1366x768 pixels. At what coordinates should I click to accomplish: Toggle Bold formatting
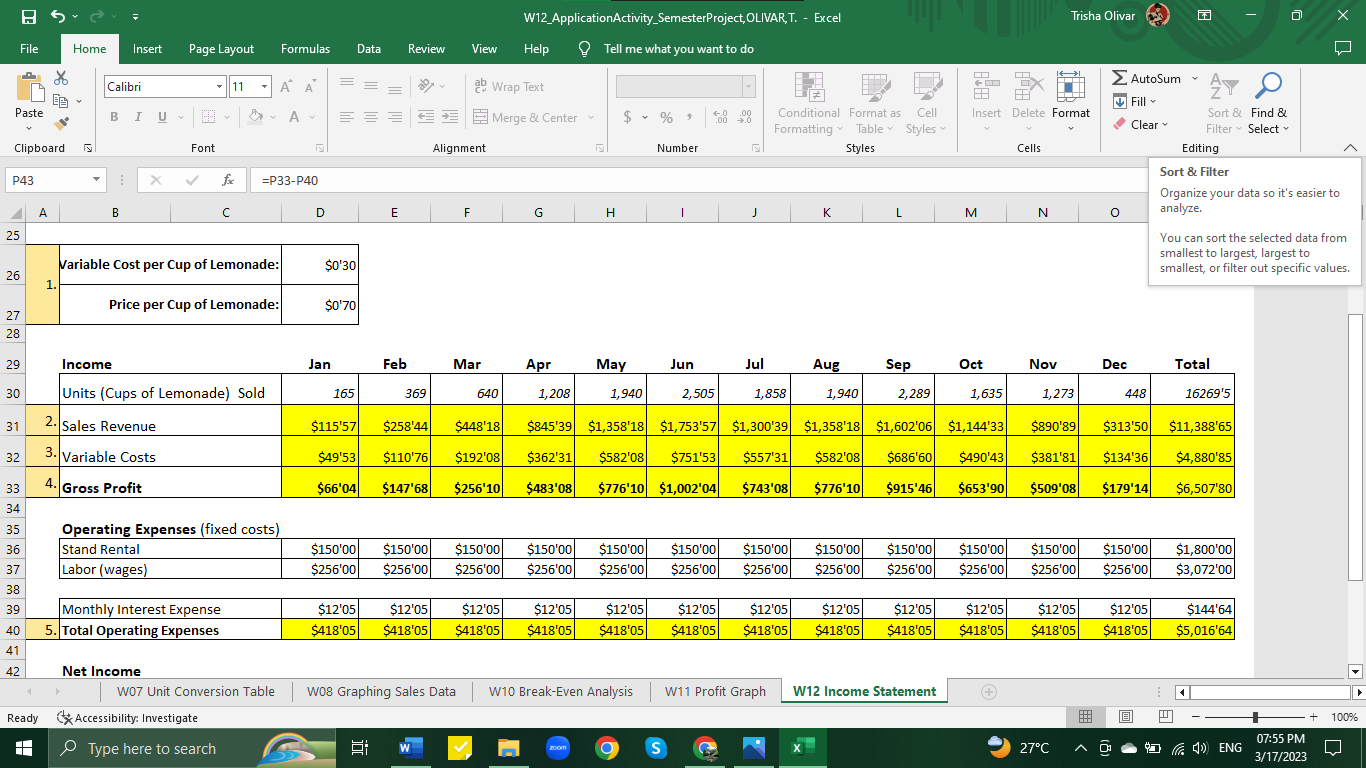pyautogui.click(x=114, y=118)
